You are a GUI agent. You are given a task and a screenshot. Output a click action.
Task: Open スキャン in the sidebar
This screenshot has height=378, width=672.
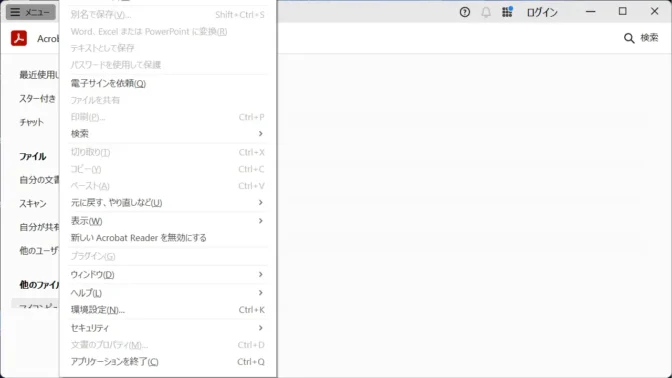pyautogui.click(x=33, y=204)
